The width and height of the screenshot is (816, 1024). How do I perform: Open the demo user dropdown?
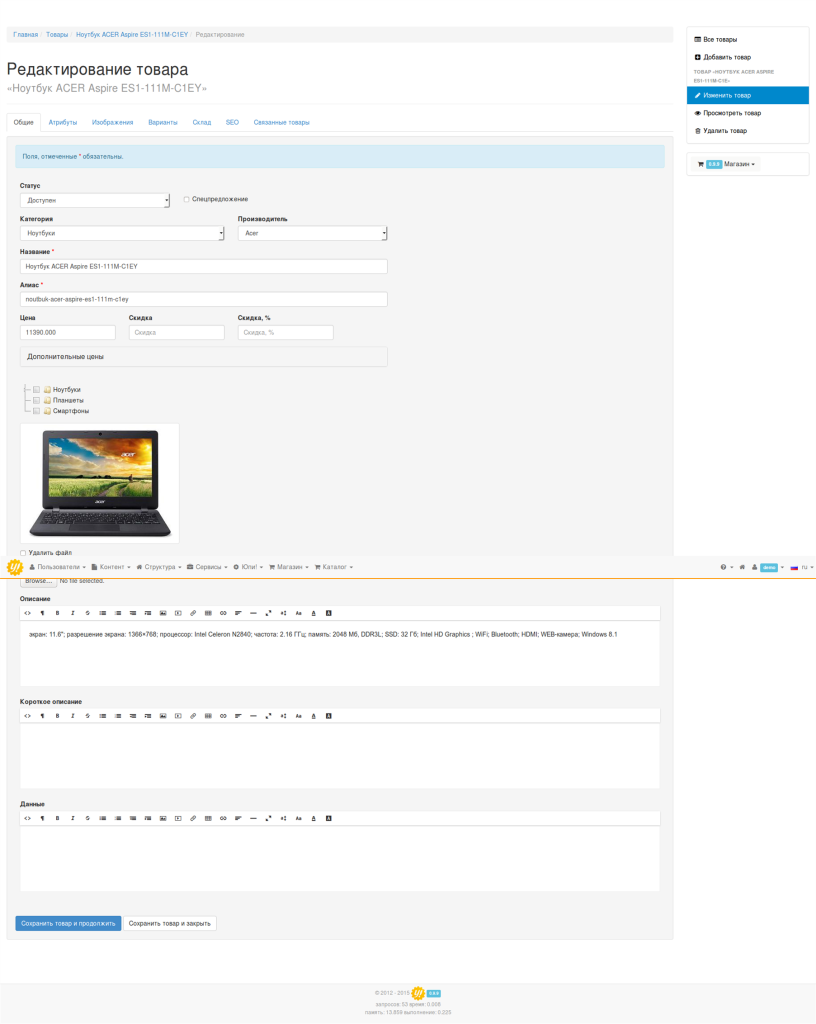768,567
